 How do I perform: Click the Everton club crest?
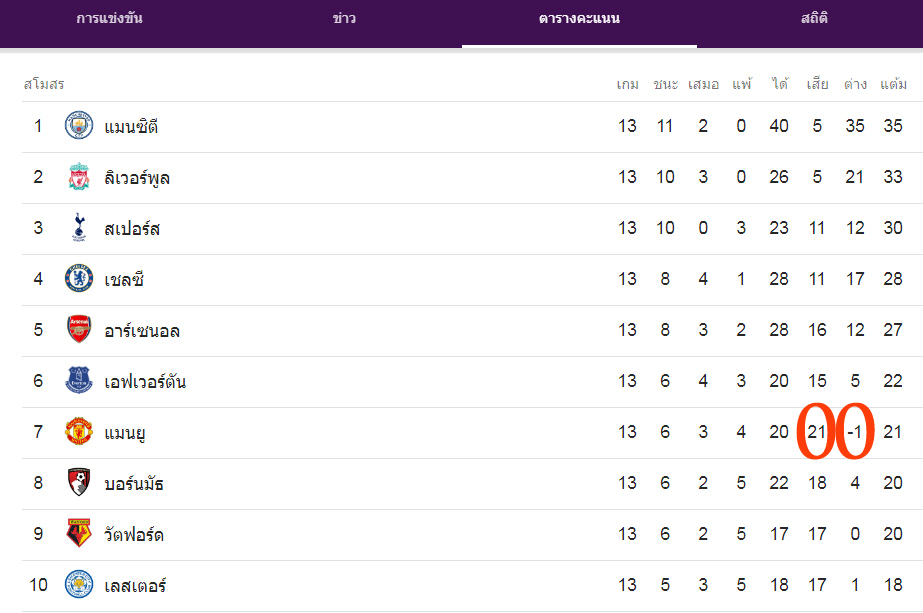[x=79, y=381]
